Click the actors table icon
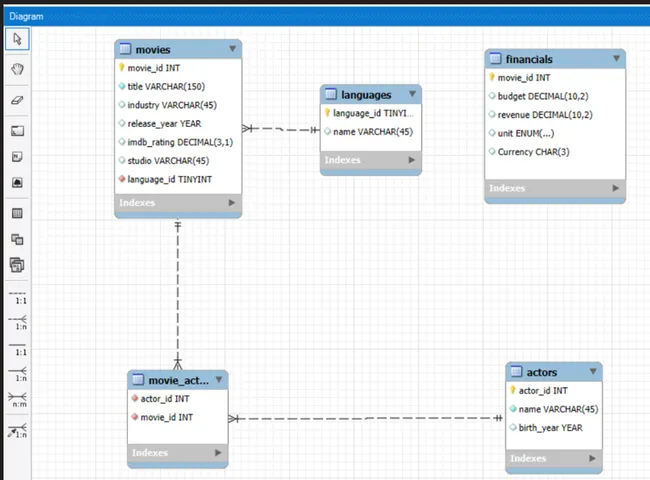The height and width of the screenshot is (480, 650). (x=516, y=371)
